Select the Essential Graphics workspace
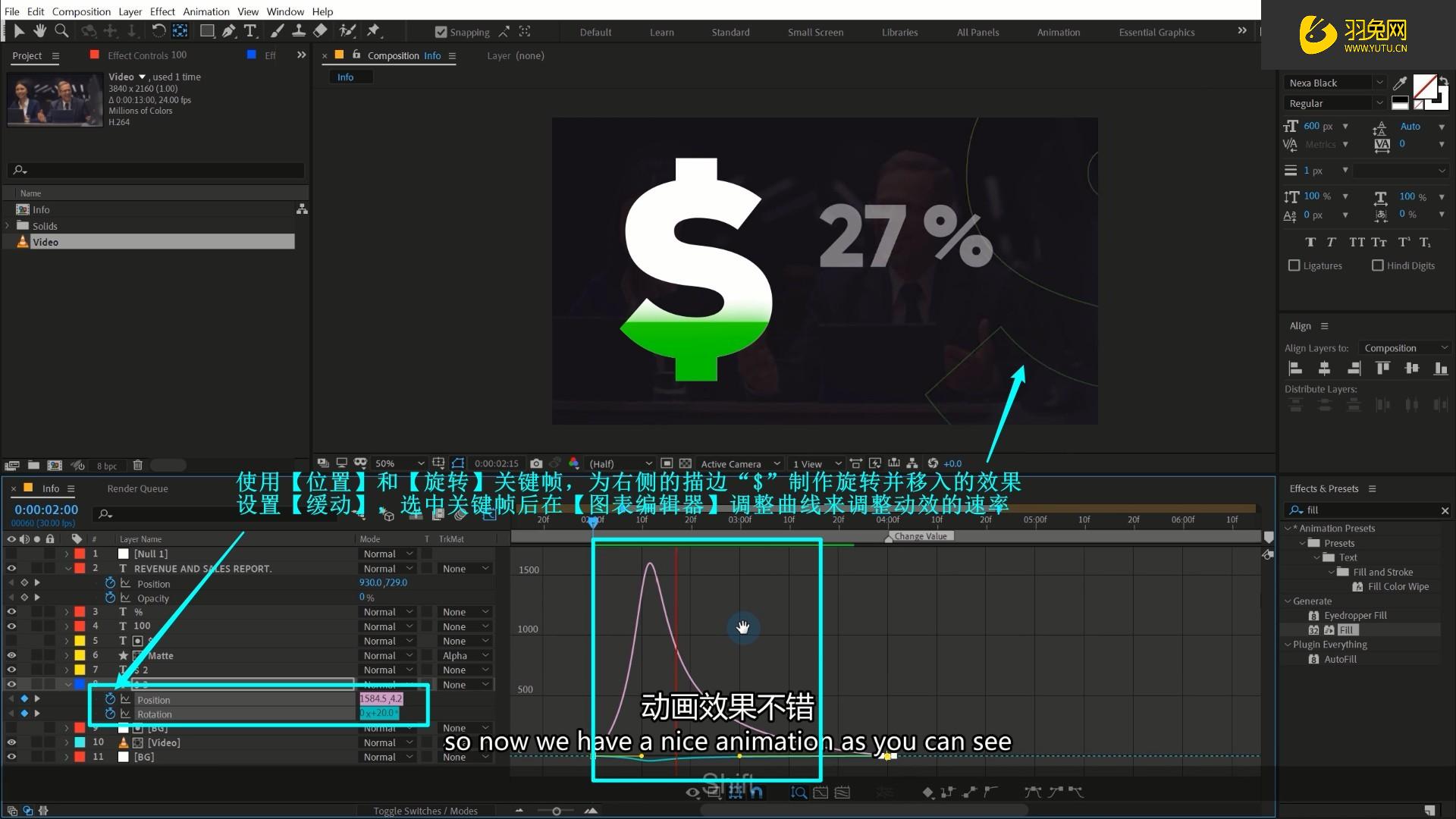The width and height of the screenshot is (1456, 819). point(1156,32)
